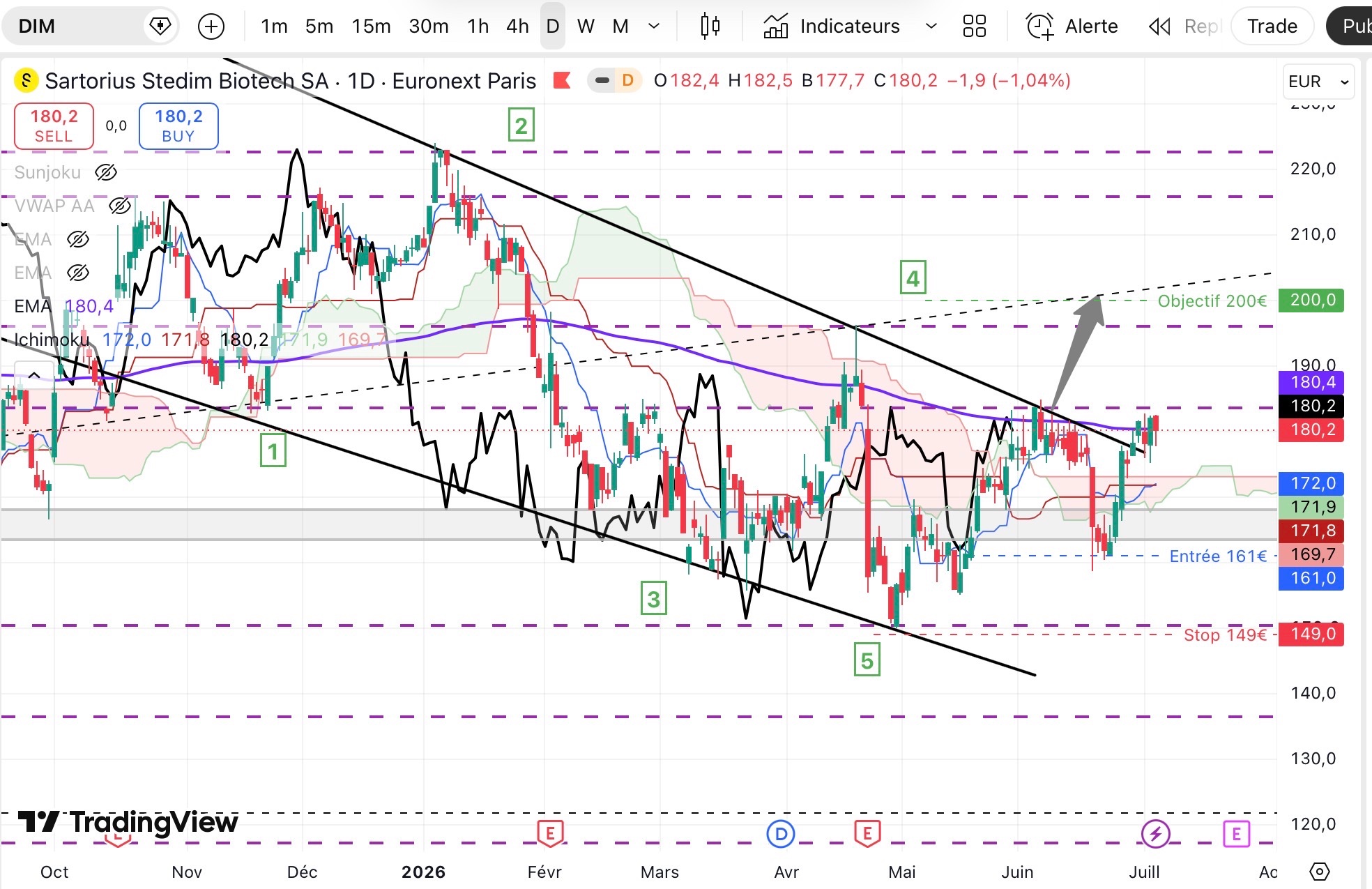Open the blue dividend D marker near Avr
This screenshot has height=889, width=1372.
coord(781,833)
